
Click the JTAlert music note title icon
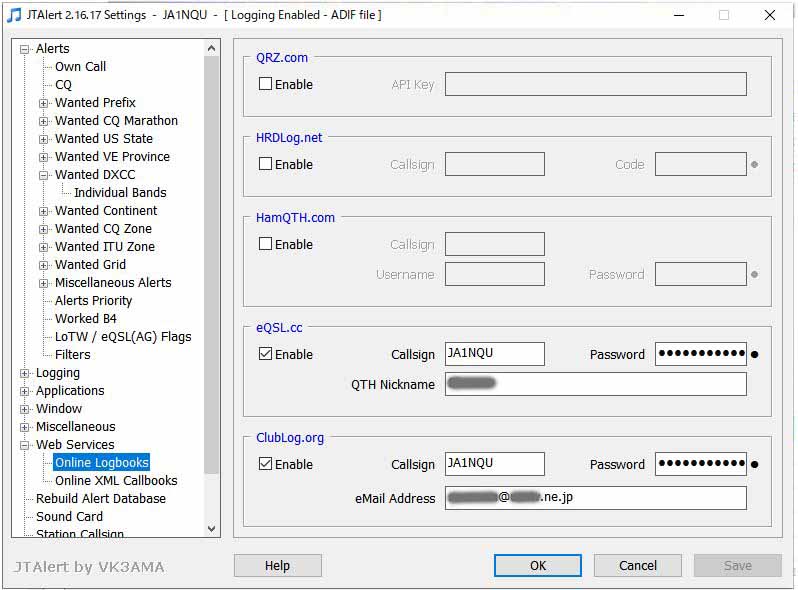point(13,15)
